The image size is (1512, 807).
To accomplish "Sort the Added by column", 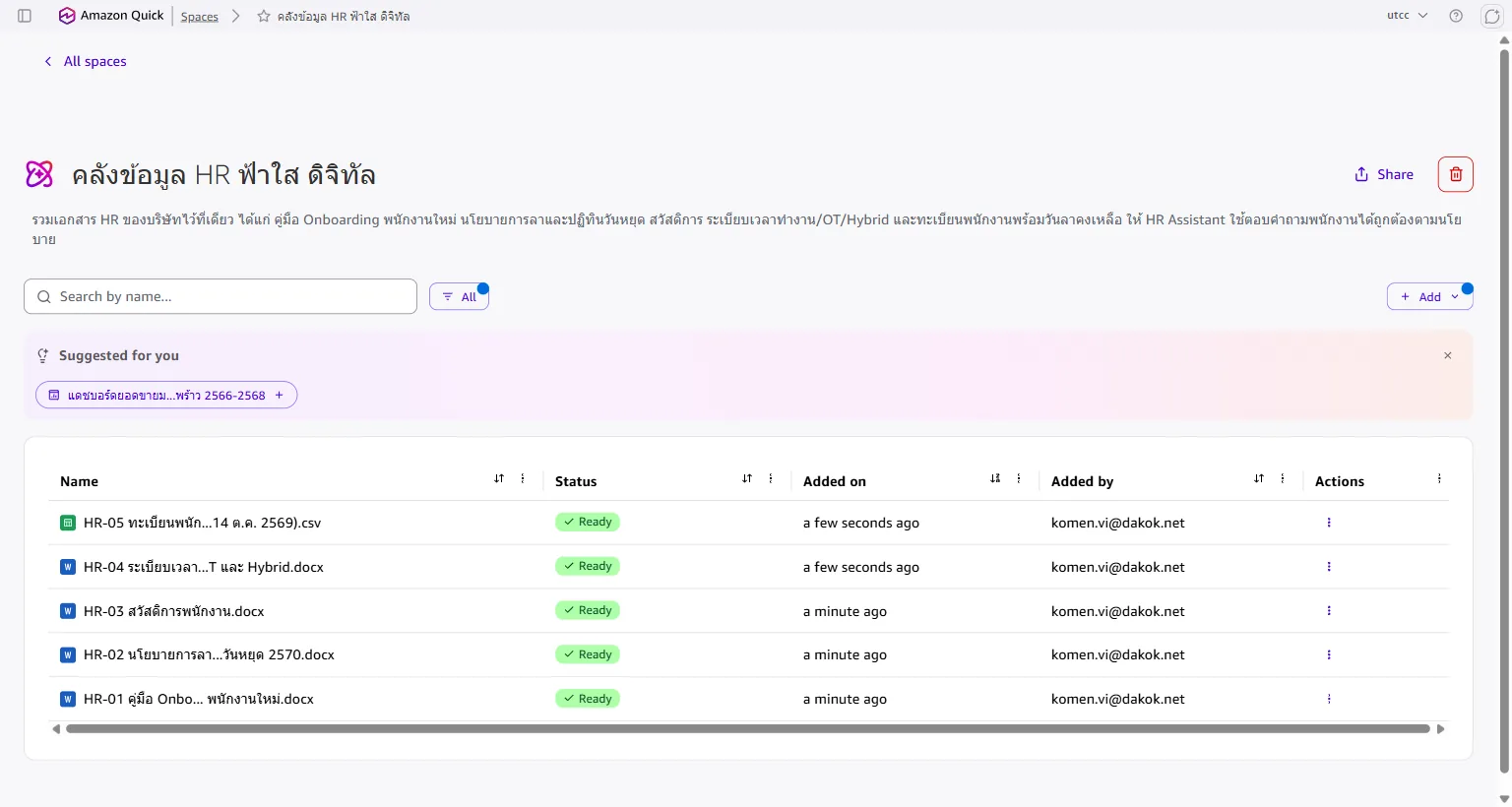I will 1259,478.
